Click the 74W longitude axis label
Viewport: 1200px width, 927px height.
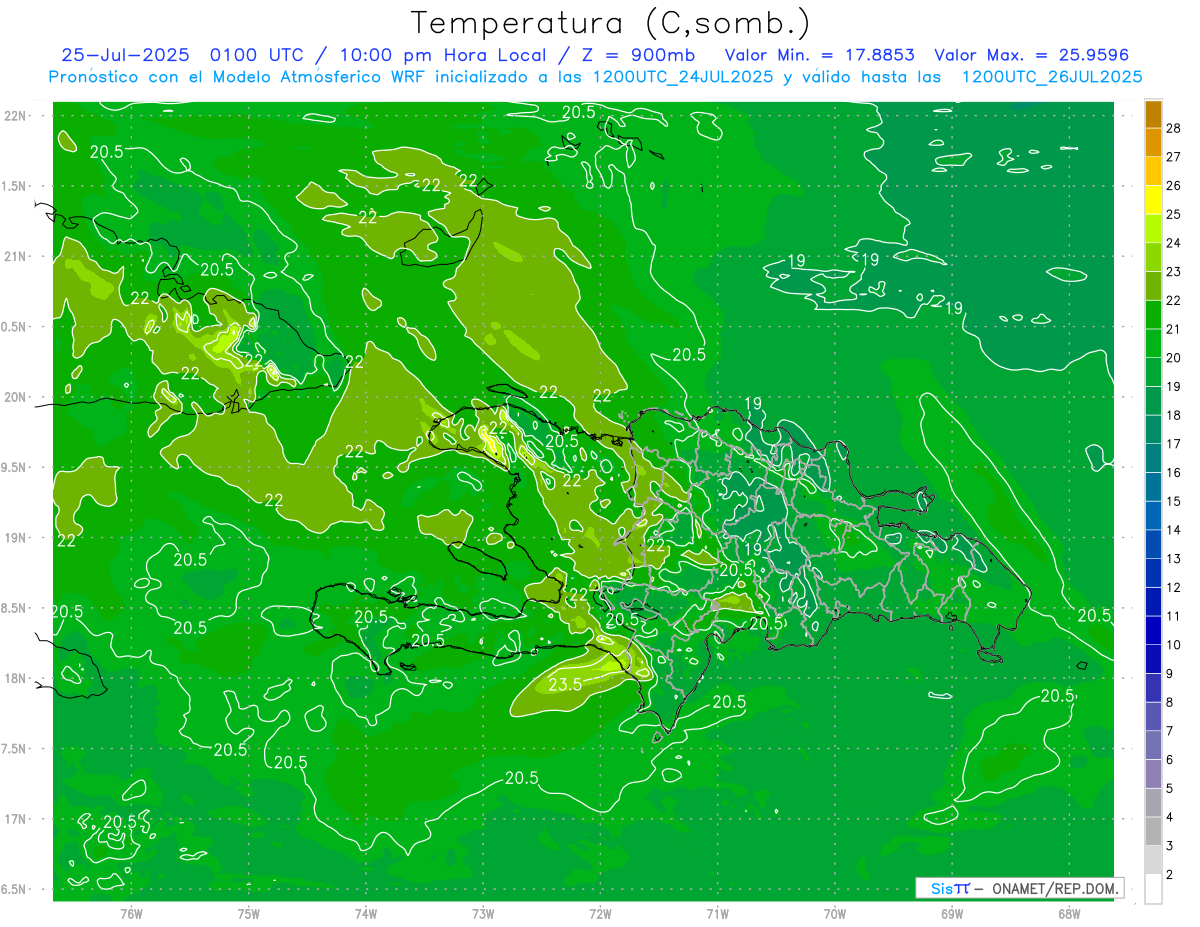click(366, 914)
